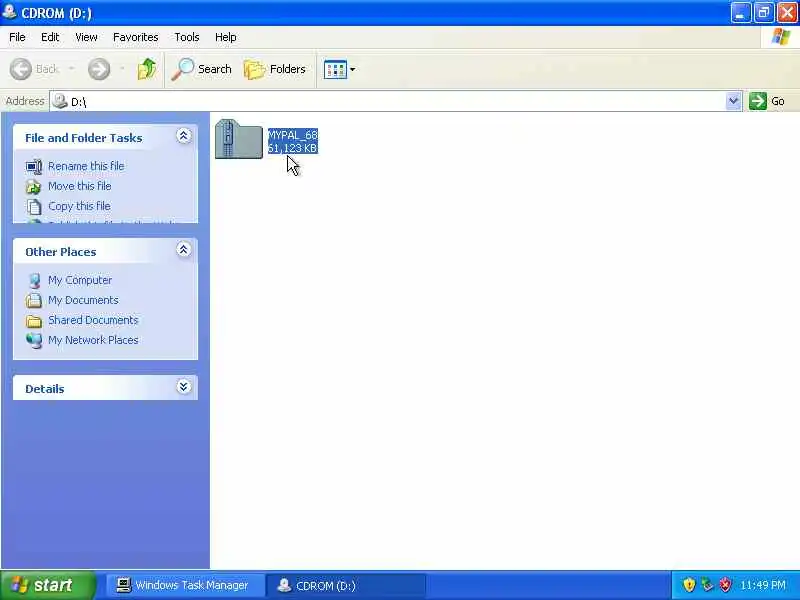The height and width of the screenshot is (600, 800).
Task: Click the Move this file icon
Action: [34, 187]
